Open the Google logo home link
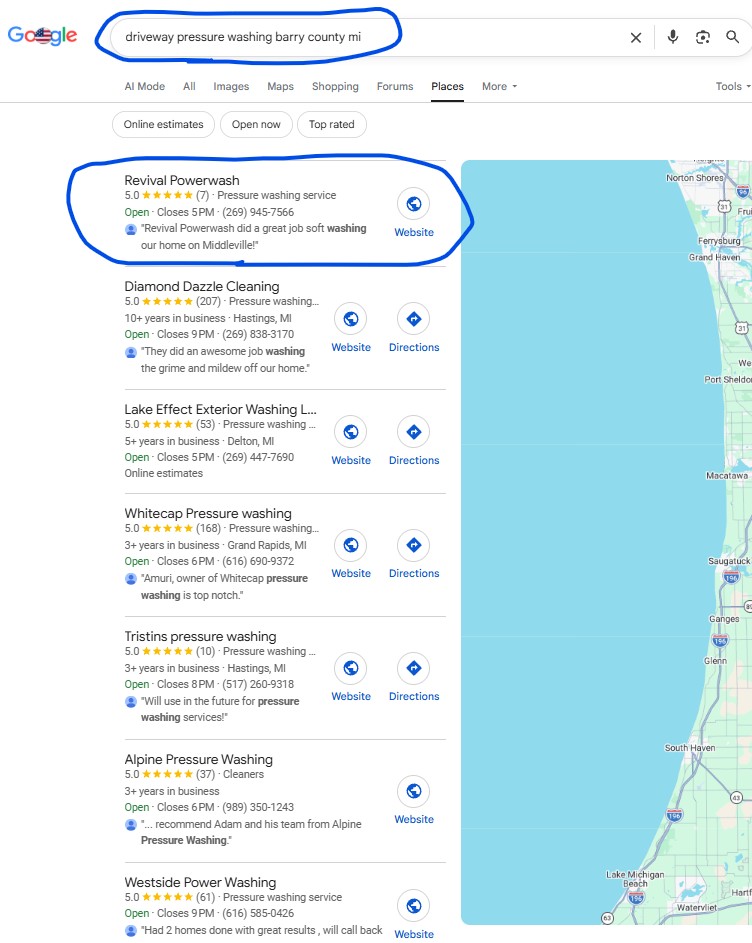752x943 pixels. (x=42, y=36)
